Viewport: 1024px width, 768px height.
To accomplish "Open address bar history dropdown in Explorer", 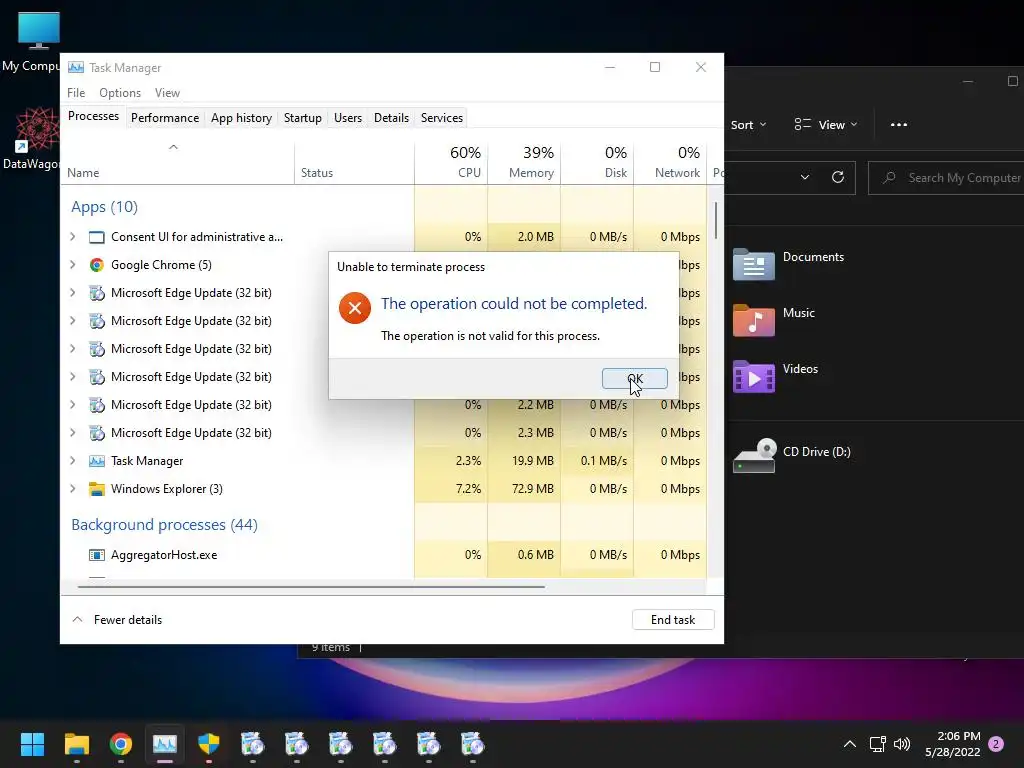I will (805, 178).
